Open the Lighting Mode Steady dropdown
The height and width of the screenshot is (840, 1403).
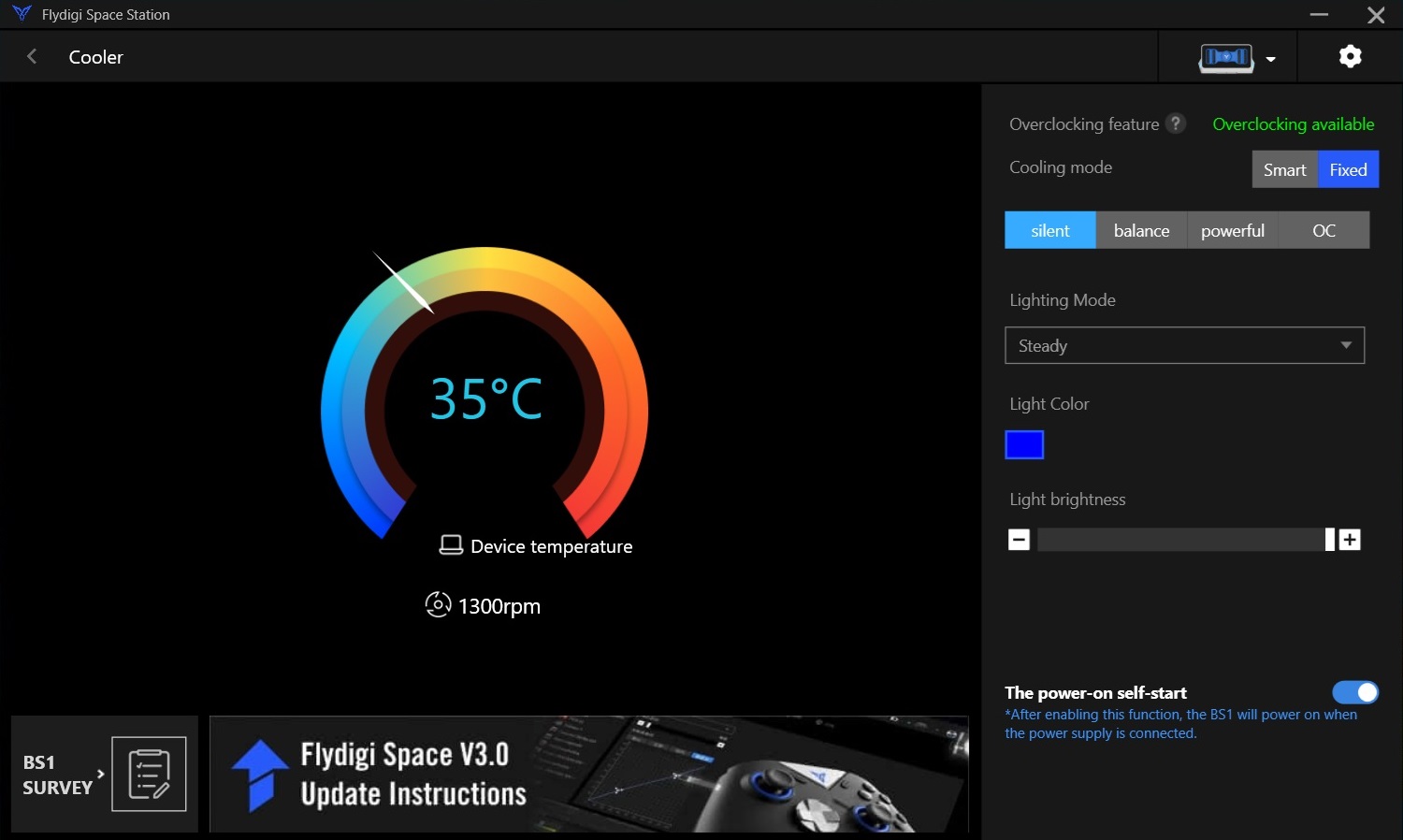coord(1185,345)
